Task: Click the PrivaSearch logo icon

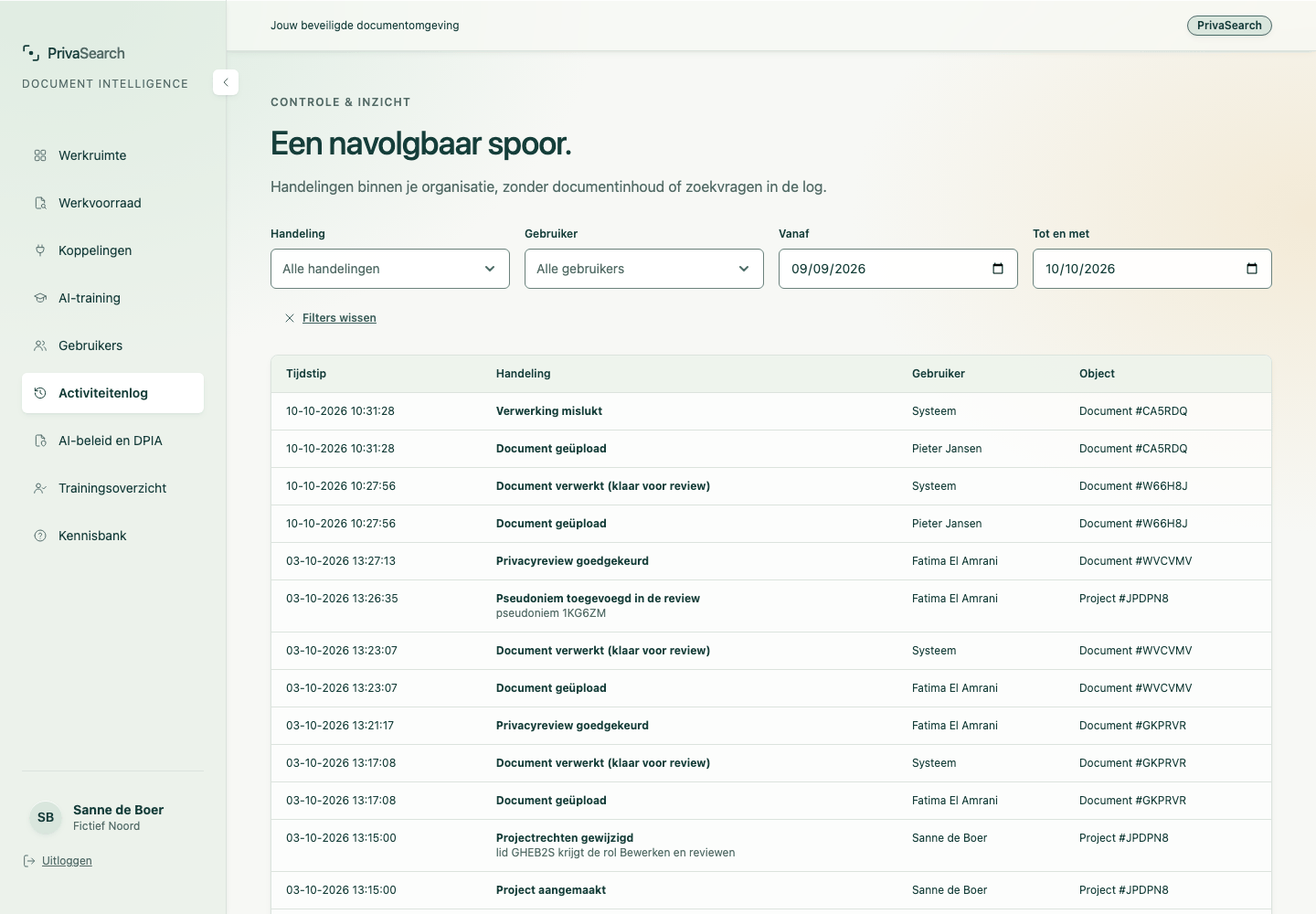Action: [31, 53]
